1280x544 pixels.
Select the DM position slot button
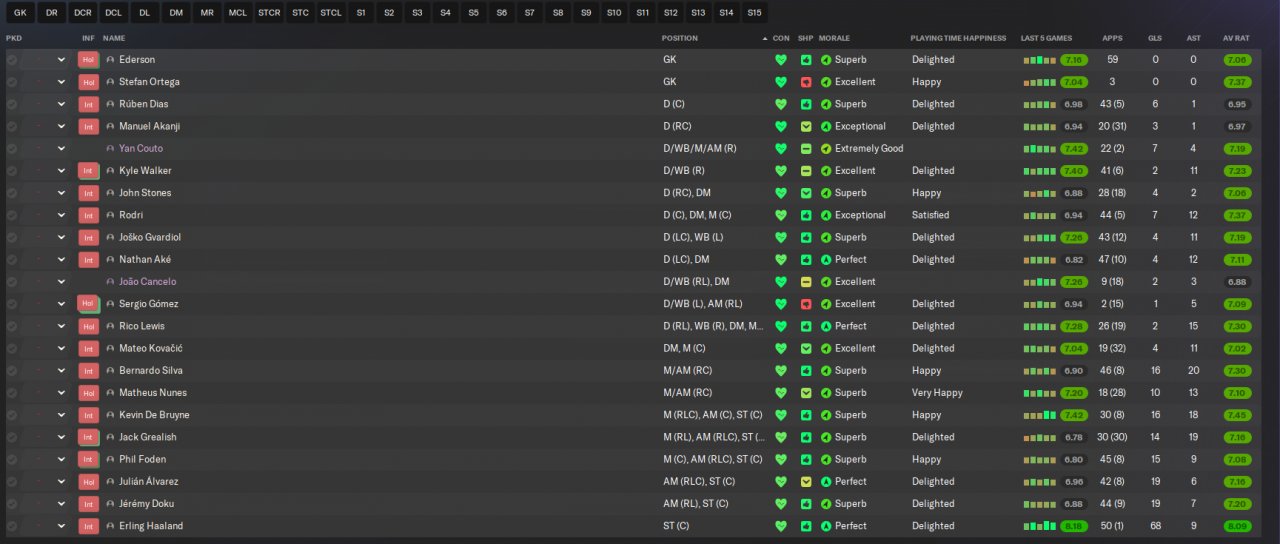coord(176,13)
